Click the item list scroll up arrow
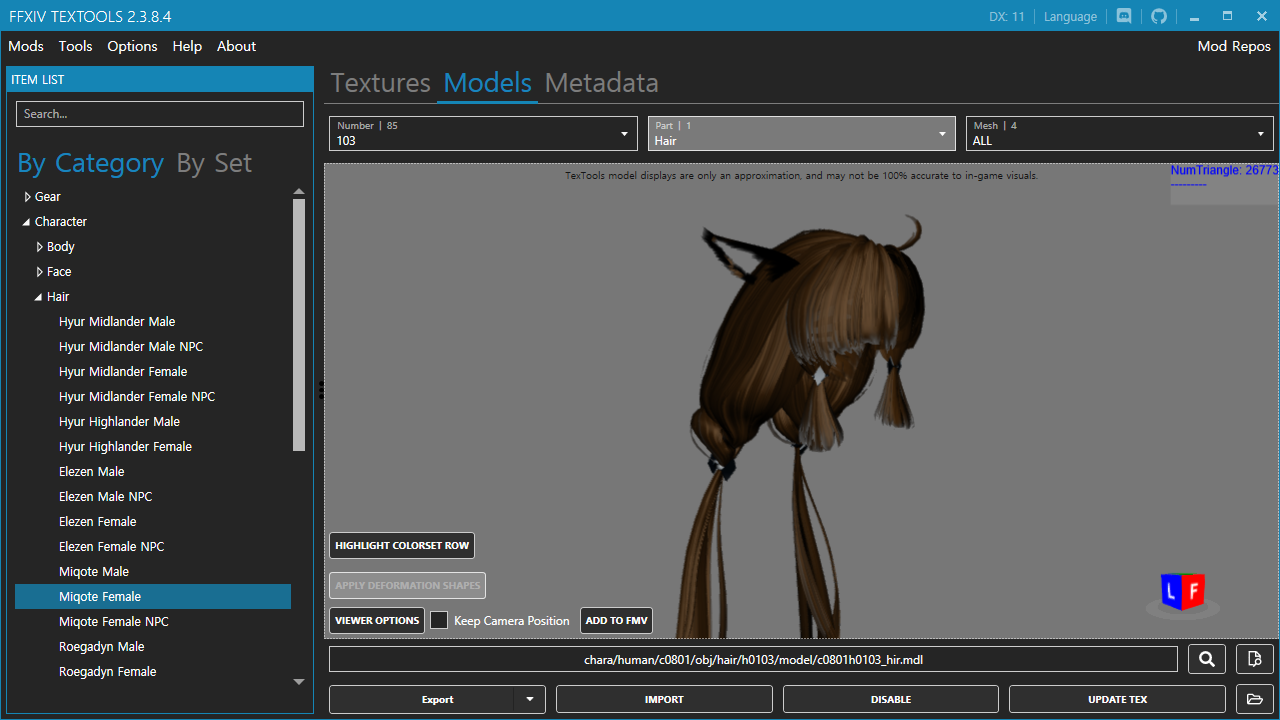1280x720 pixels. click(298, 191)
